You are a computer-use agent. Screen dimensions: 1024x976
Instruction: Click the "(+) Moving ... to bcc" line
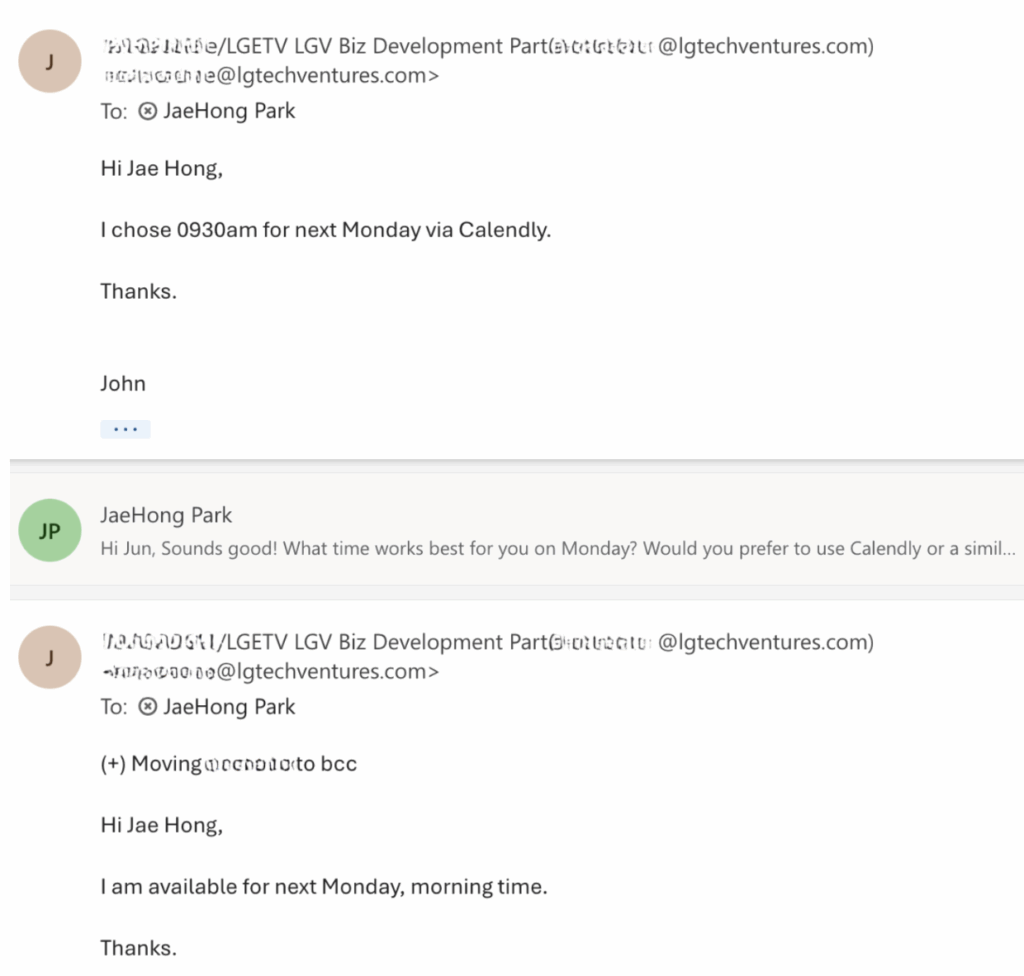coord(228,764)
